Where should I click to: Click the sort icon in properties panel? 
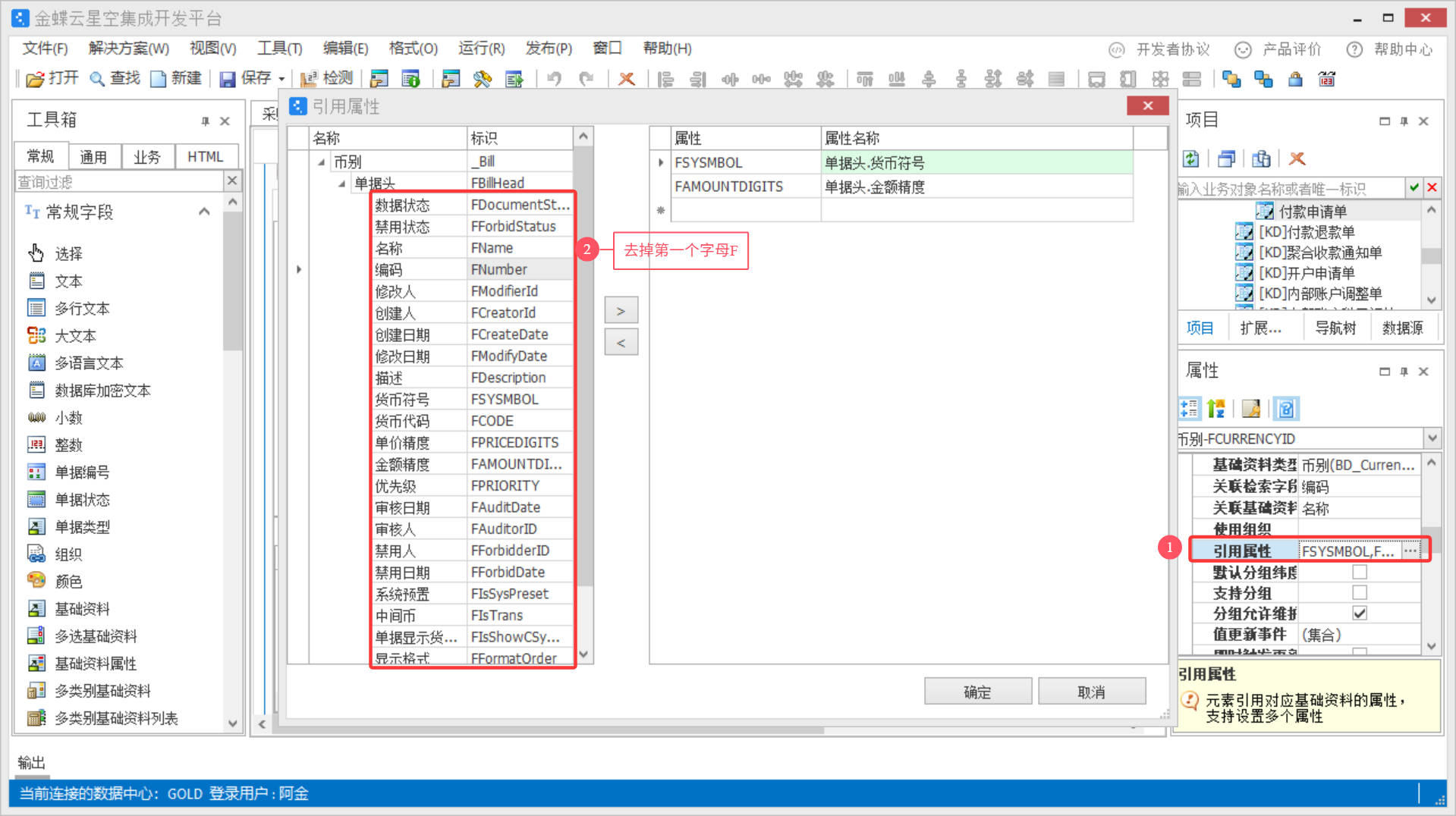(x=1216, y=409)
